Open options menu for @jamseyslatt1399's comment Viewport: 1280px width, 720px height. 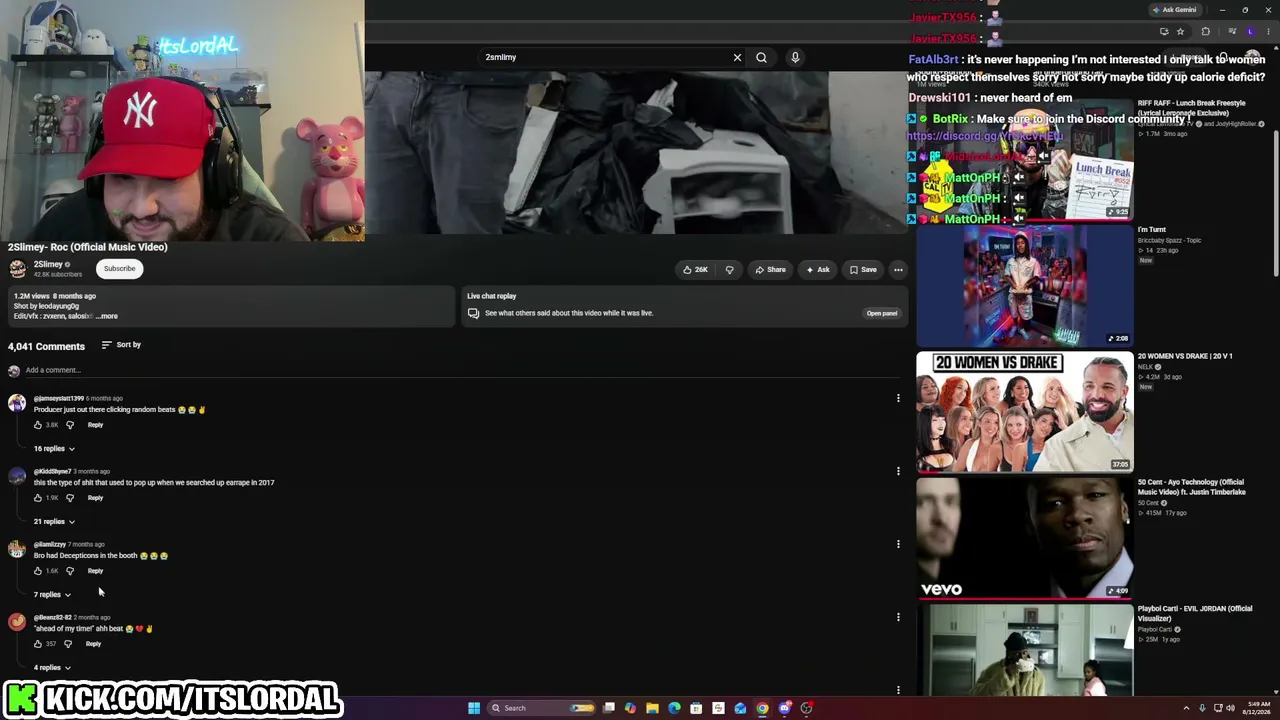pos(898,398)
